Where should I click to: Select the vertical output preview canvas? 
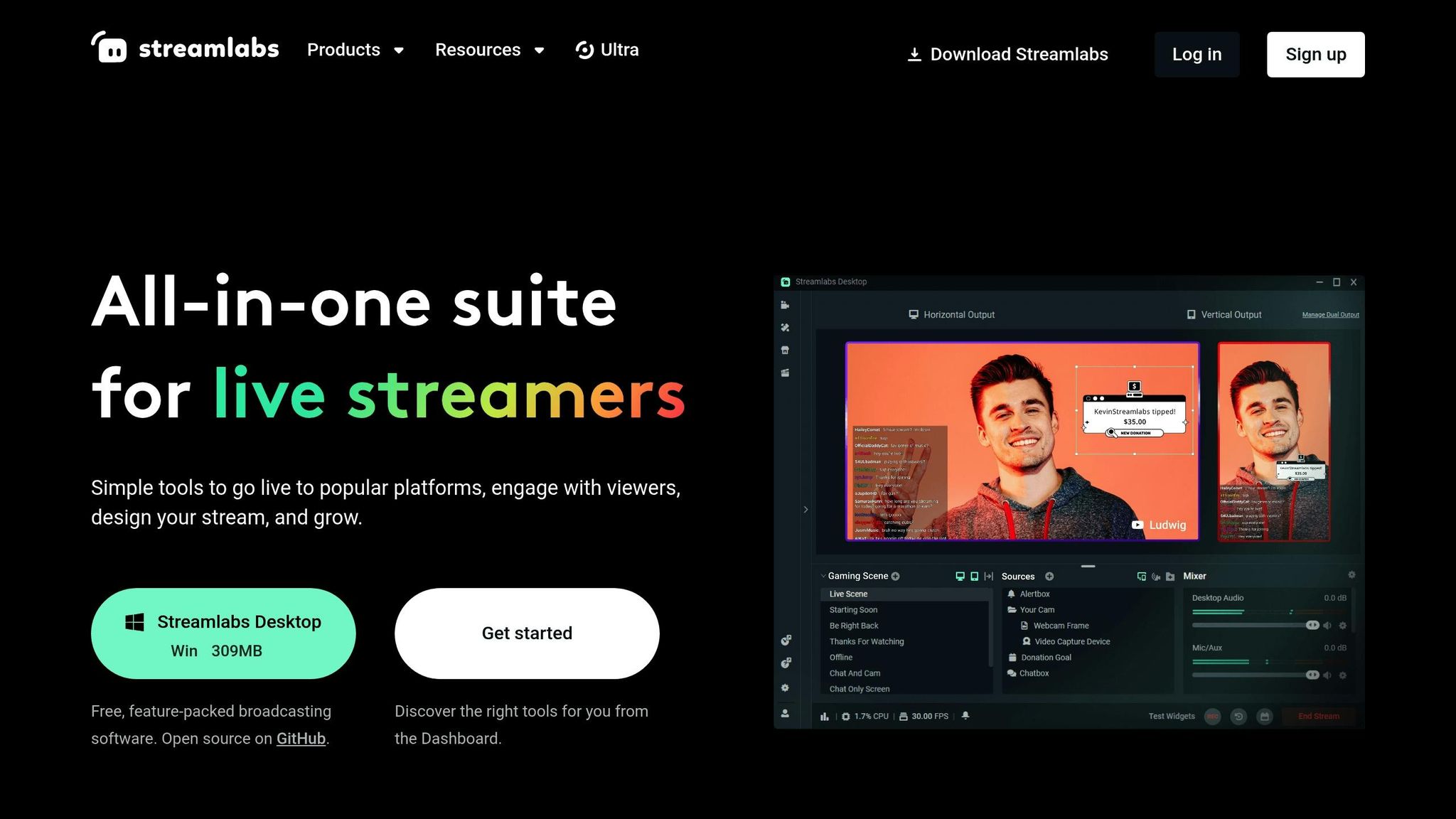coord(1274,441)
